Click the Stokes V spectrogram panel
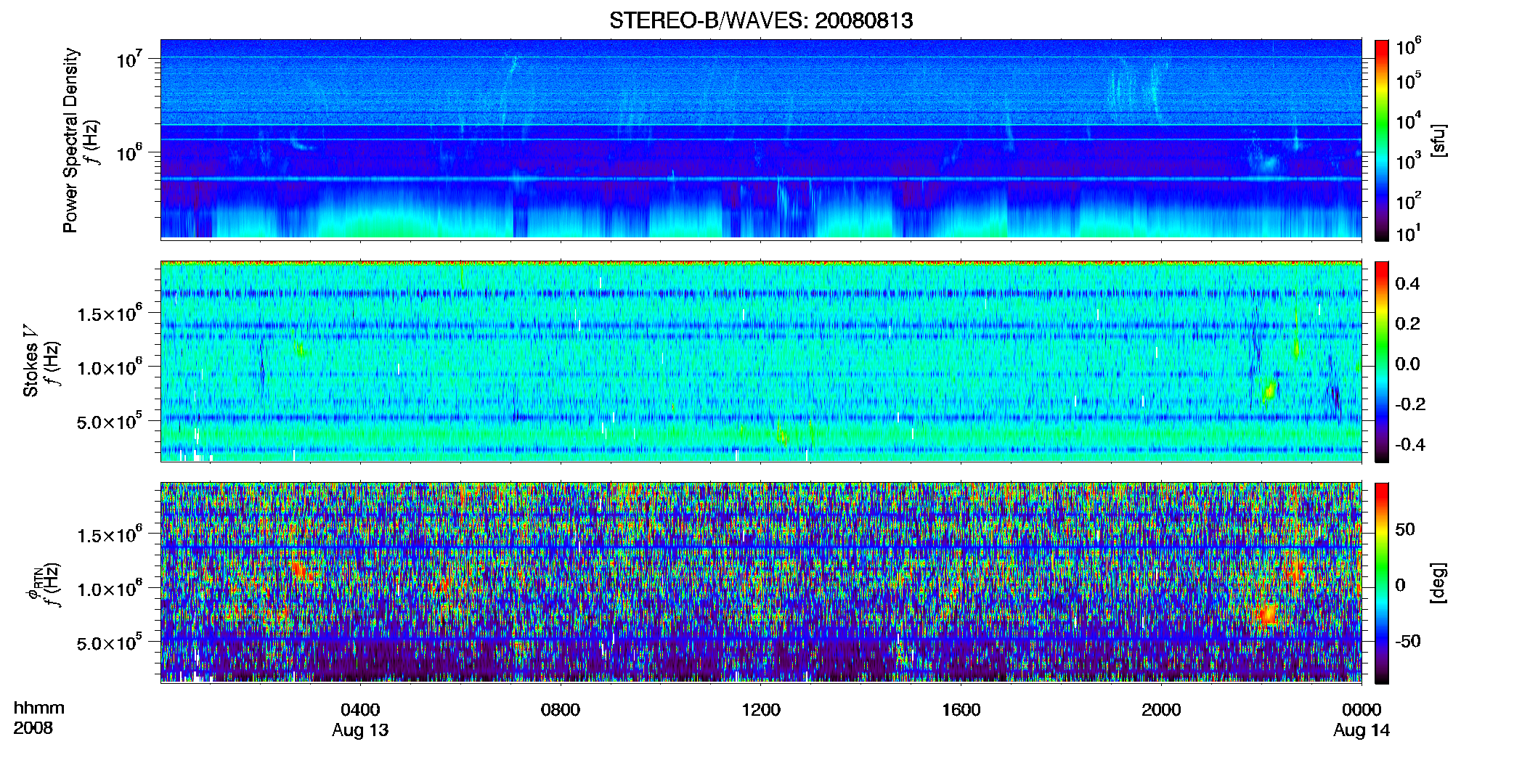This screenshot has height=784, width=1522. click(761, 362)
